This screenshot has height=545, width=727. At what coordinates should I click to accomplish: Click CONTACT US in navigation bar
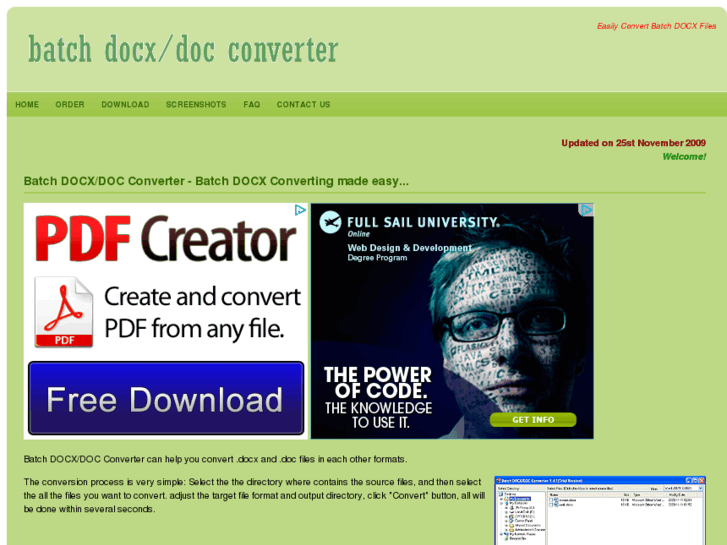[304, 104]
